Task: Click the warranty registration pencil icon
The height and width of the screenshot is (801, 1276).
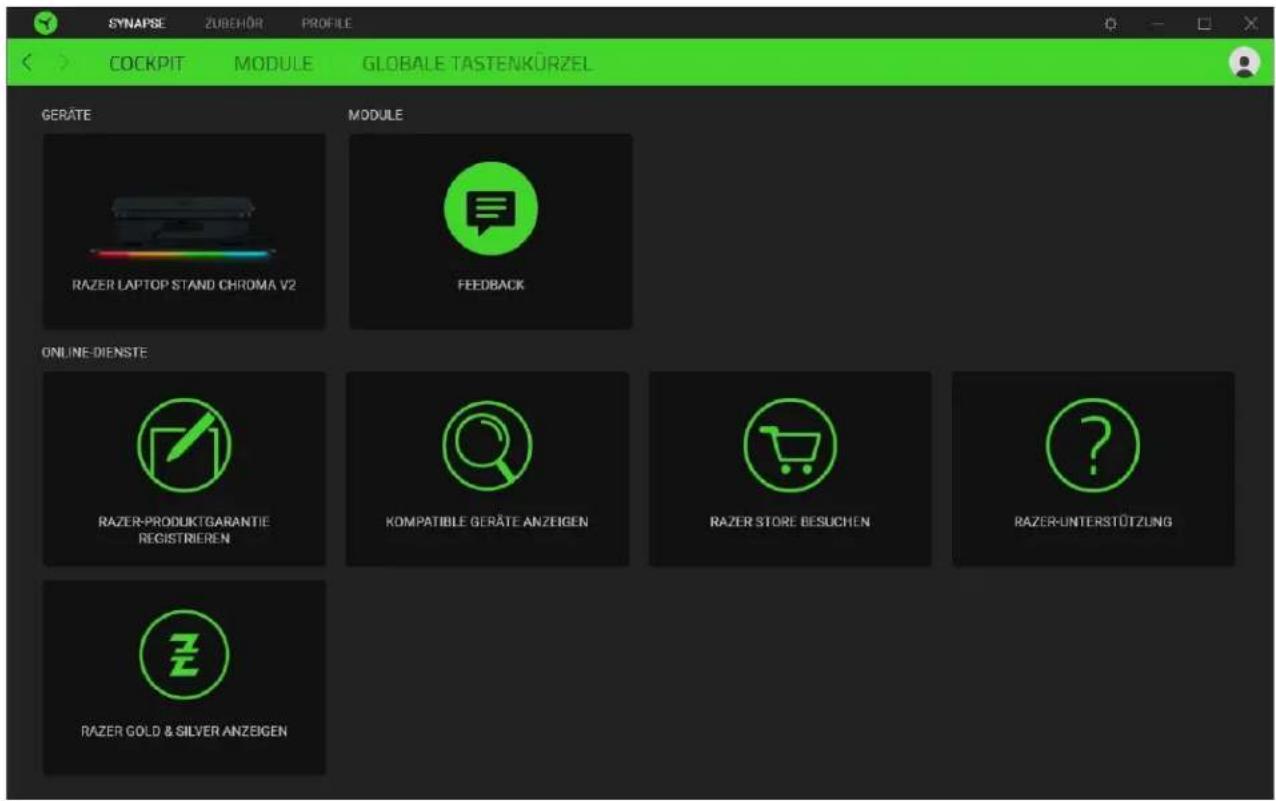Action: (184, 444)
